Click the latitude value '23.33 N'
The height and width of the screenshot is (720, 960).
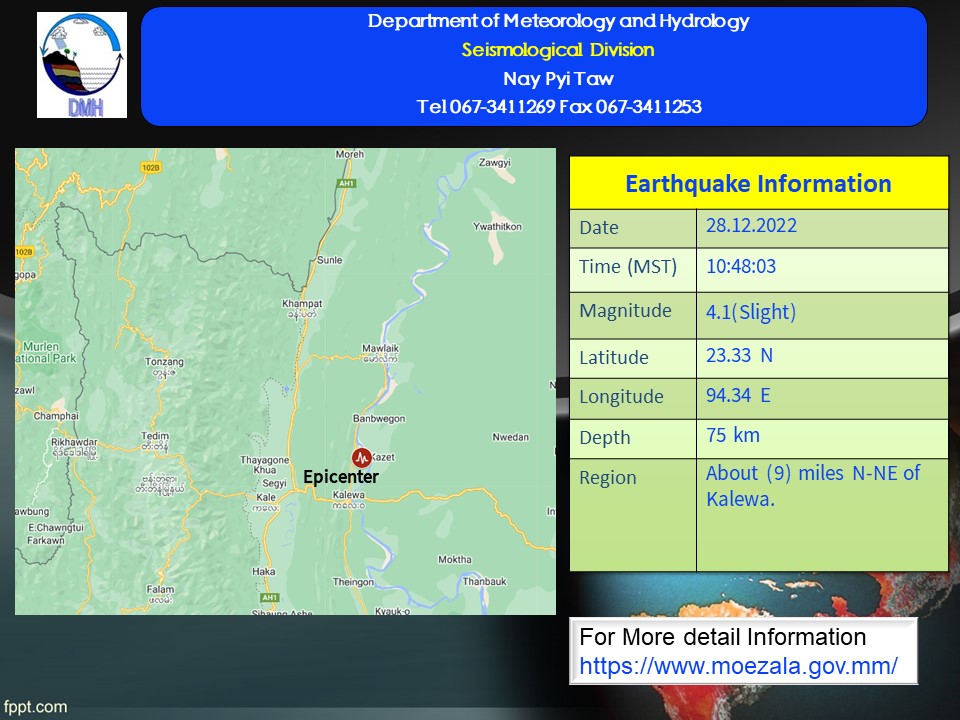[x=739, y=355]
